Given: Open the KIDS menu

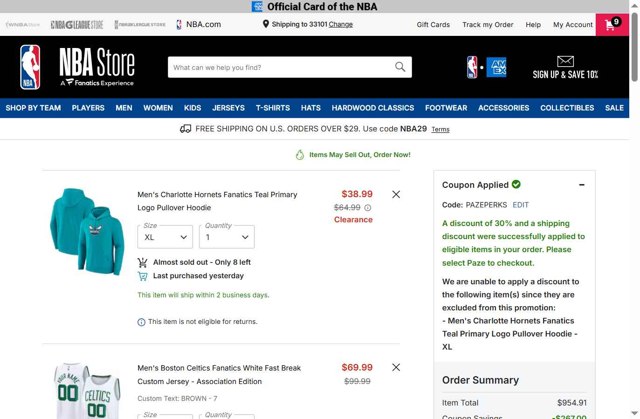Looking at the screenshot, I should tap(192, 108).
